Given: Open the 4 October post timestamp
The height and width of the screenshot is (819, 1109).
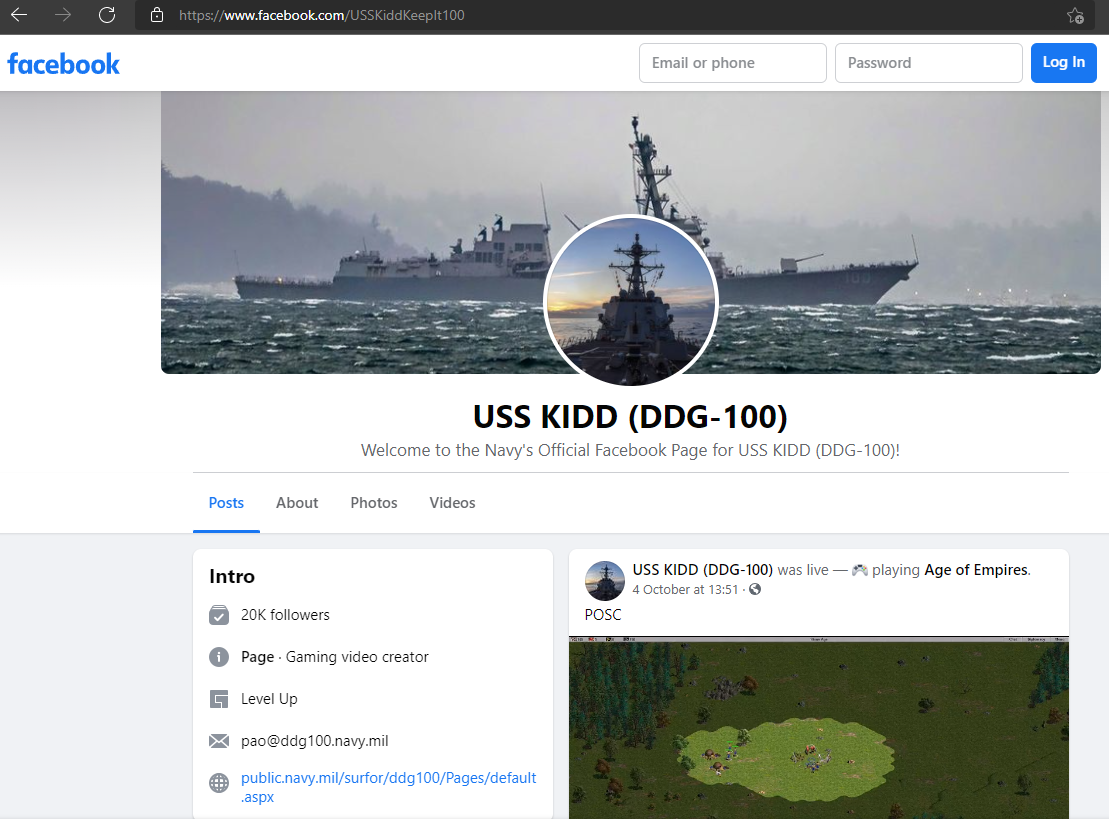Looking at the screenshot, I should pos(685,589).
